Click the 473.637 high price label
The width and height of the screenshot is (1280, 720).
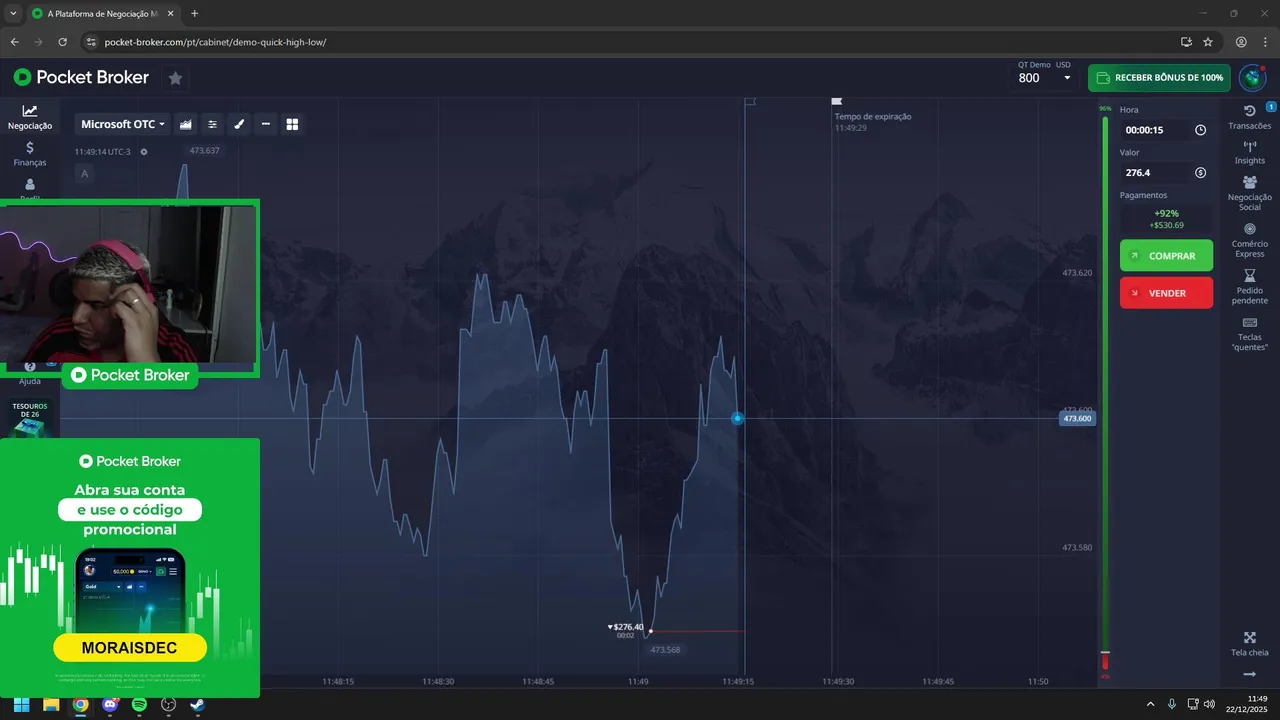(x=204, y=151)
